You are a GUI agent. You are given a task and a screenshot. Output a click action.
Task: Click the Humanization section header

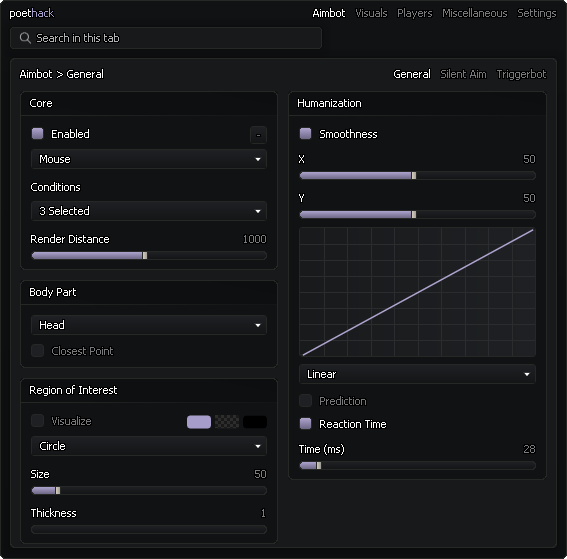pyautogui.click(x=417, y=103)
